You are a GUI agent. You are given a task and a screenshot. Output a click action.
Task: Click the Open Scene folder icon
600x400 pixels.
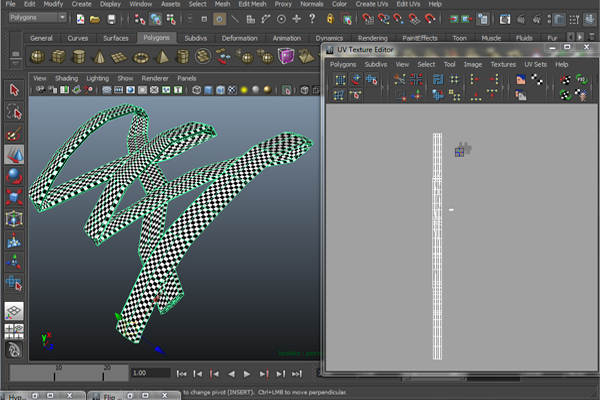pos(95,19)
